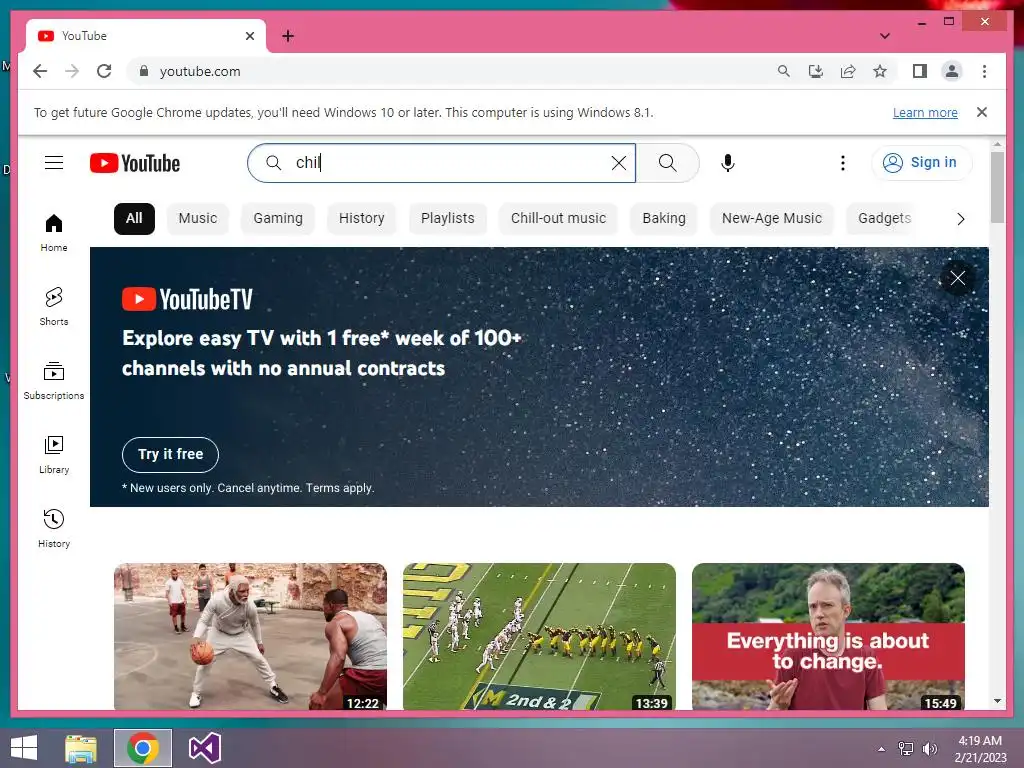The width and height of the screenshot is (1024, 768).
Task: Open Visual Studio from taskbar
Action: tap(204, 748)
